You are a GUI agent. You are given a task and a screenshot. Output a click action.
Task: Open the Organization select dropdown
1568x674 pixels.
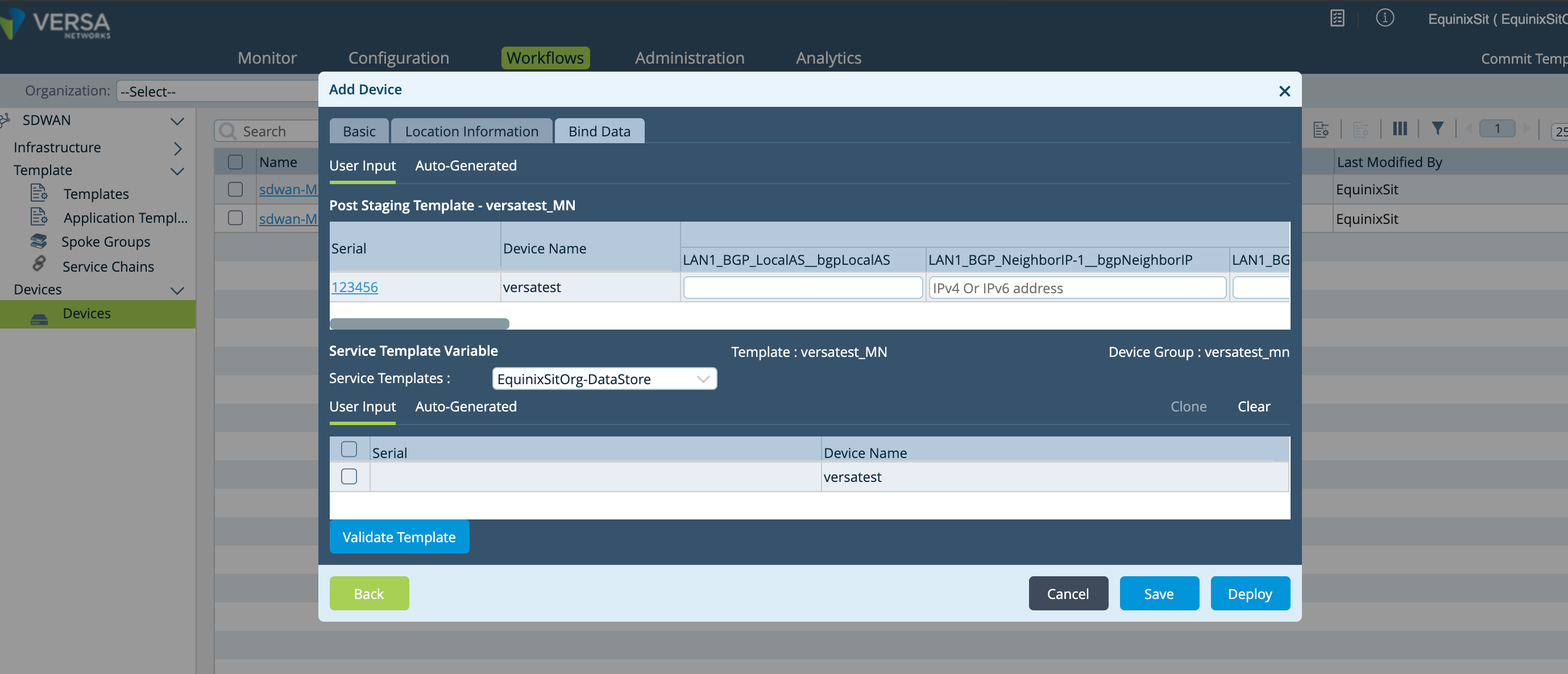217,91
